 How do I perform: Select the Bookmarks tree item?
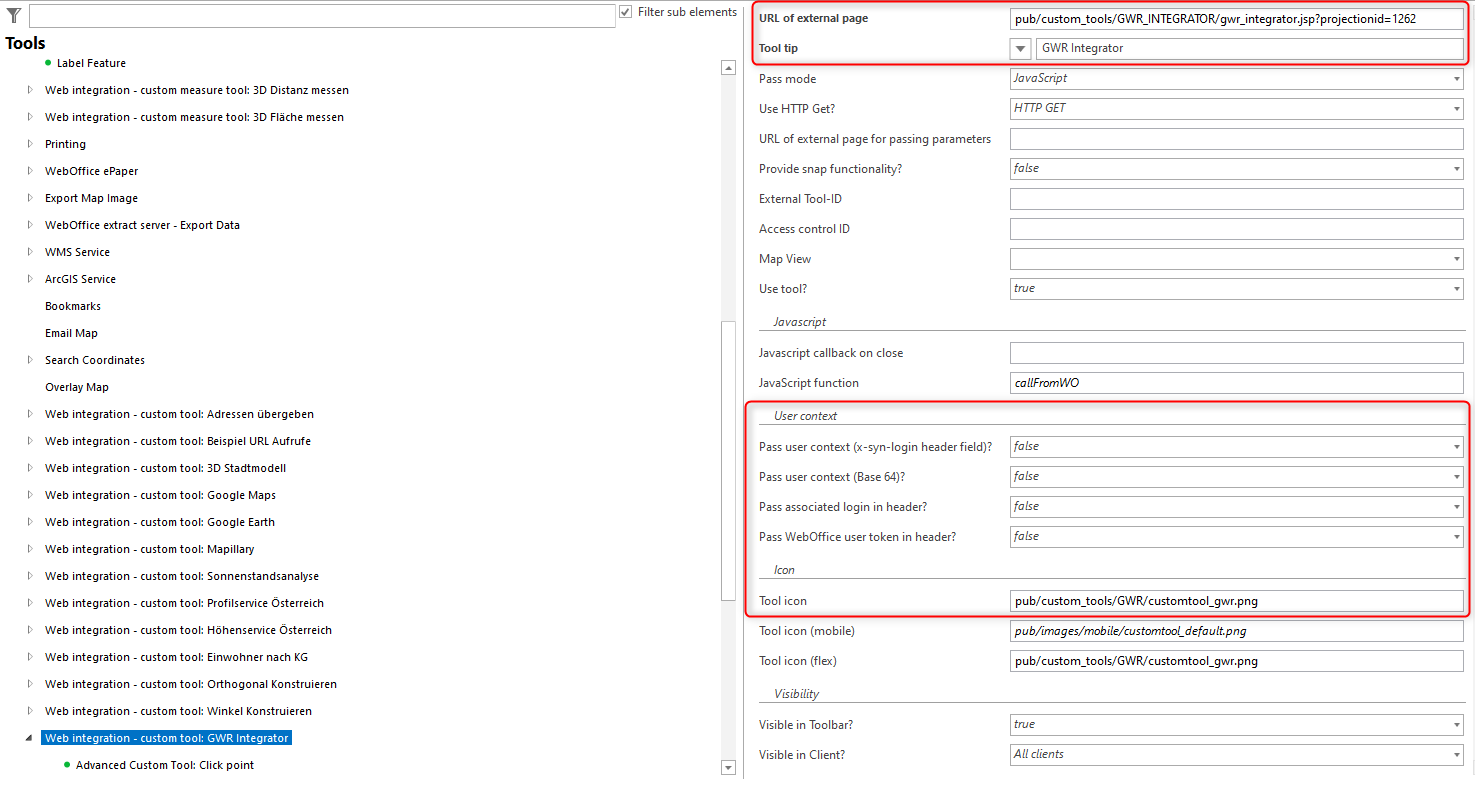click(71, 305)
